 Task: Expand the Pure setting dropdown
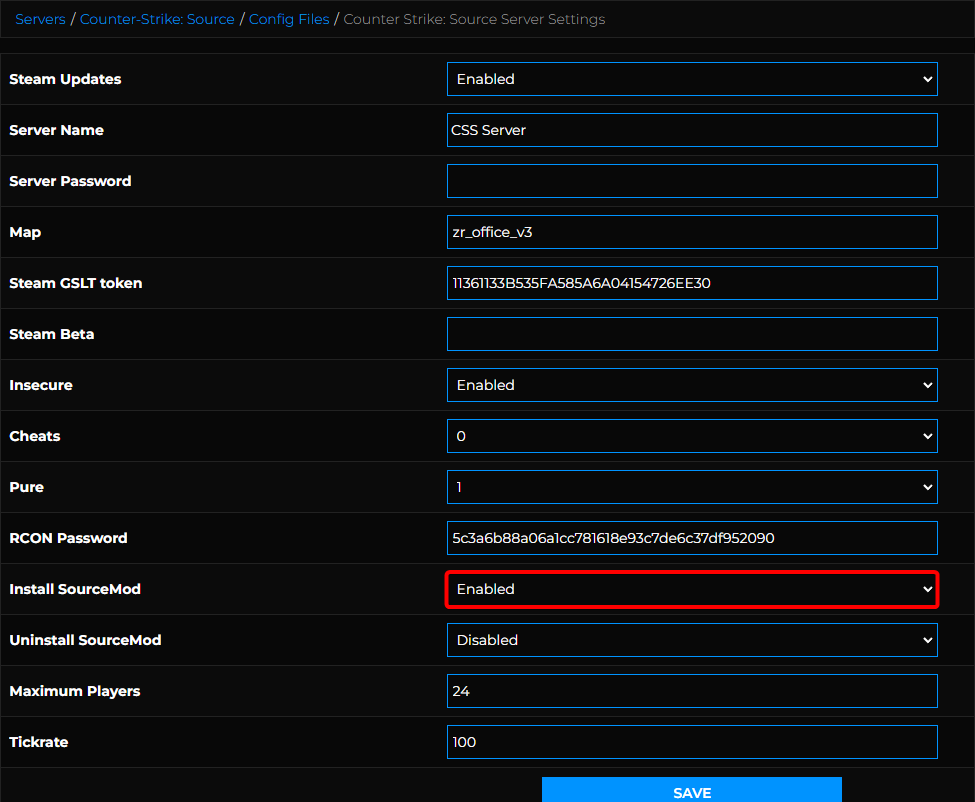click(x=691, y=487)
